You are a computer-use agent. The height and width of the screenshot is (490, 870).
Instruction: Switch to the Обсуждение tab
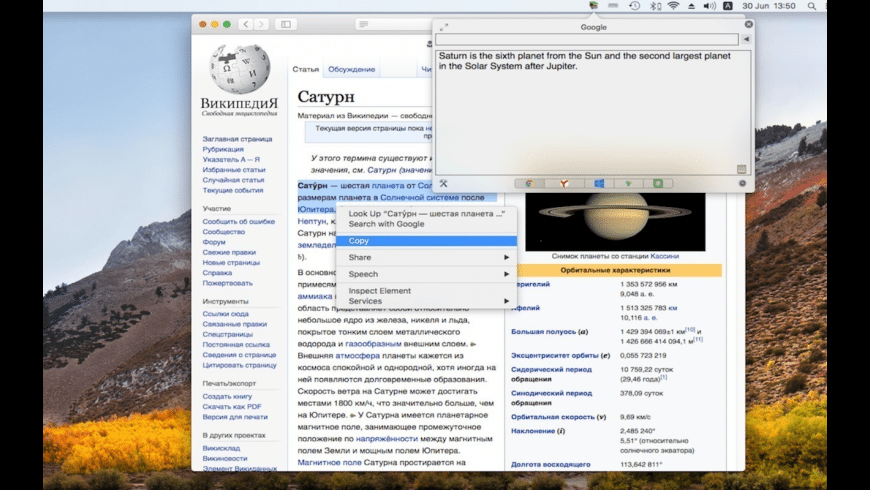click(352, 69)
